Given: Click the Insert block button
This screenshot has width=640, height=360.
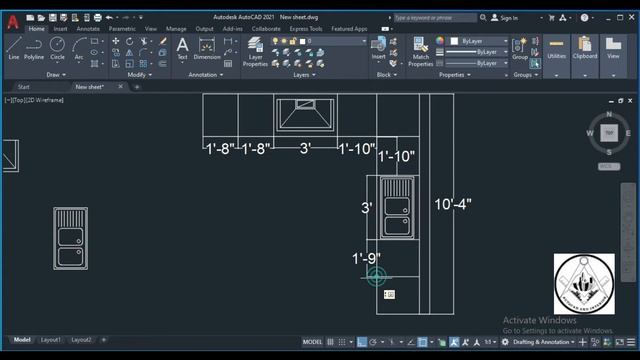Looking at the screenshot, I should click(378, 48).
